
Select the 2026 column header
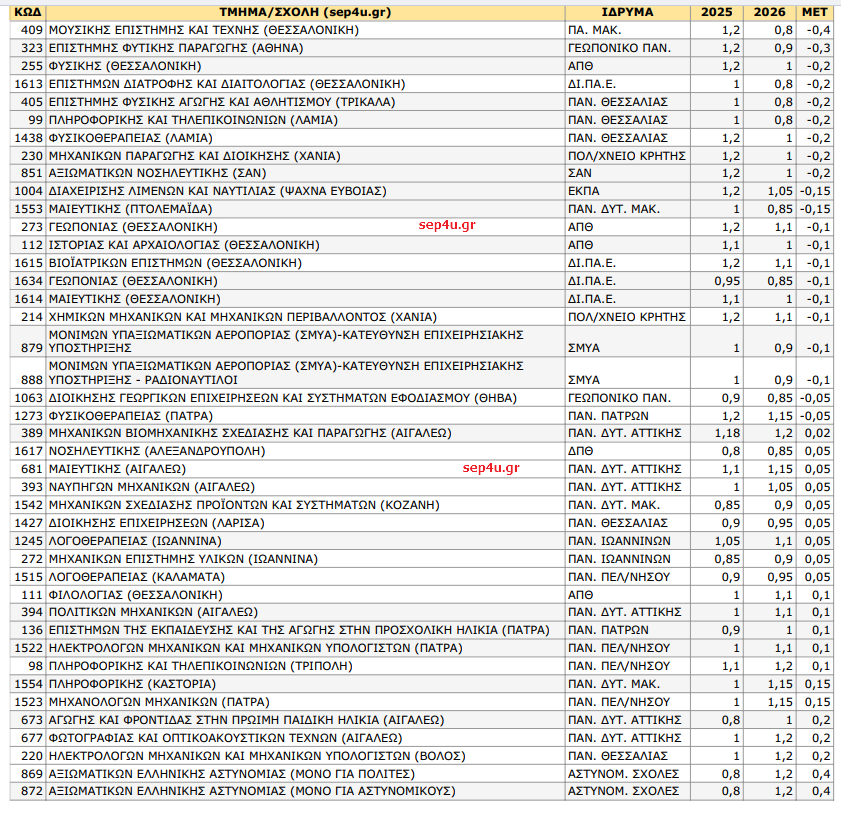coord(770,11)
